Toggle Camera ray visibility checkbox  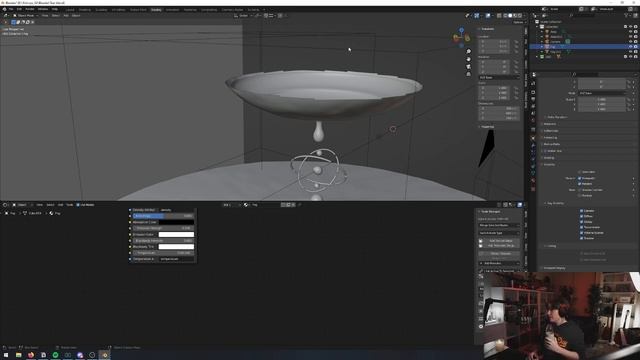pos(582,211)
